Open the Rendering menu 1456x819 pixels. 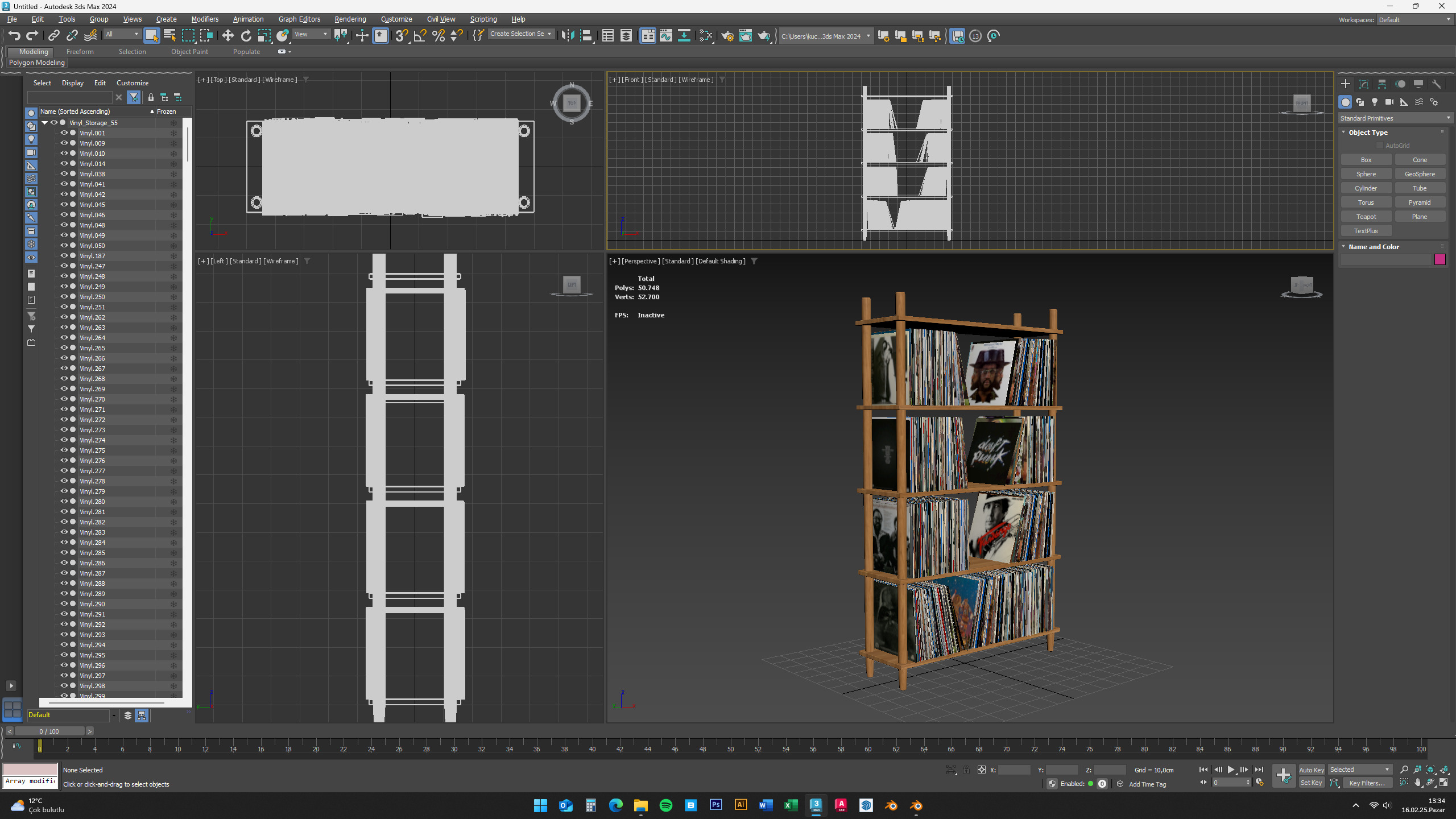pyautogui.click(x=350, y=19)
